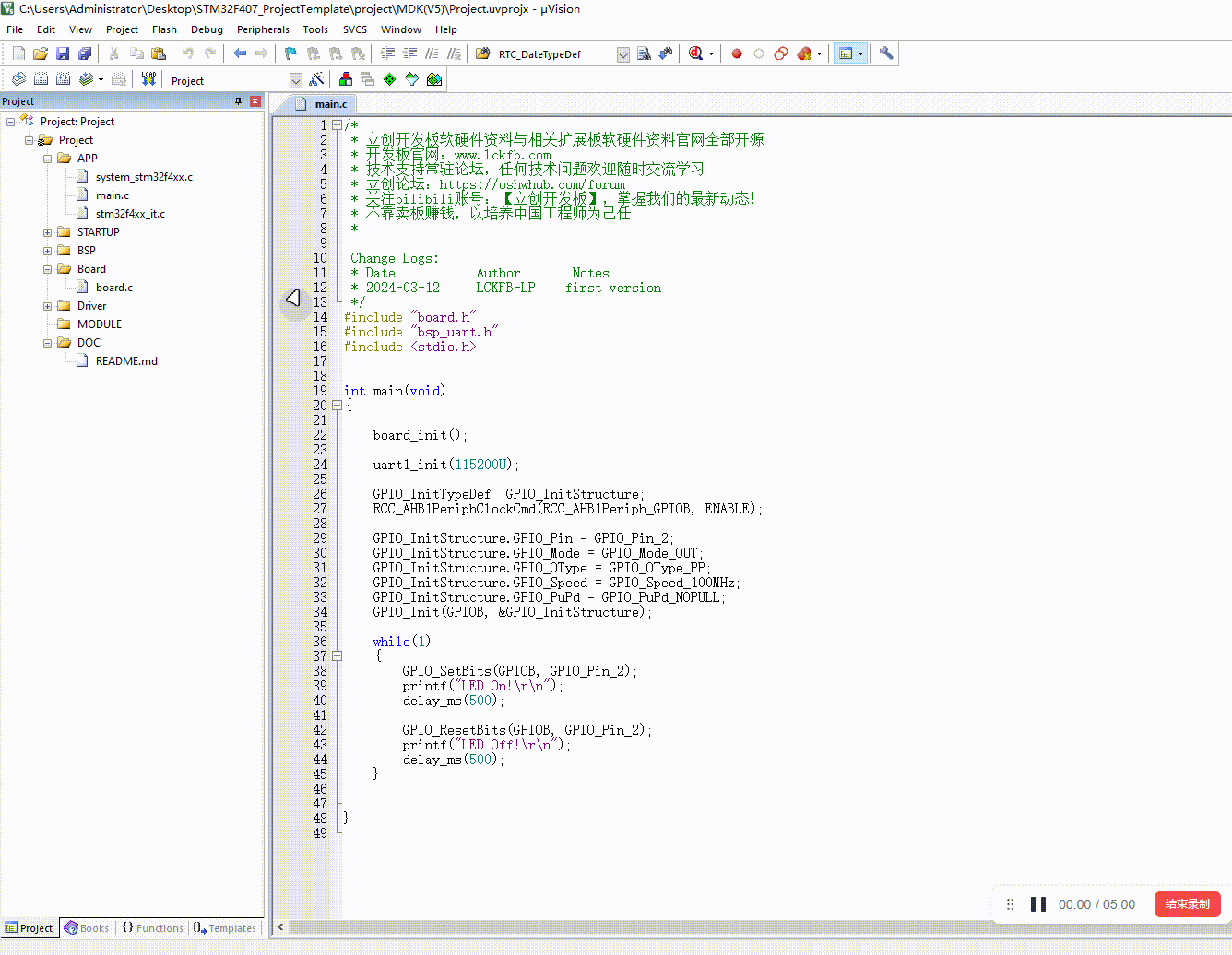Collapse code folding at main function brace
Viewport: 1232px width, 955px height.
(337, 406)
